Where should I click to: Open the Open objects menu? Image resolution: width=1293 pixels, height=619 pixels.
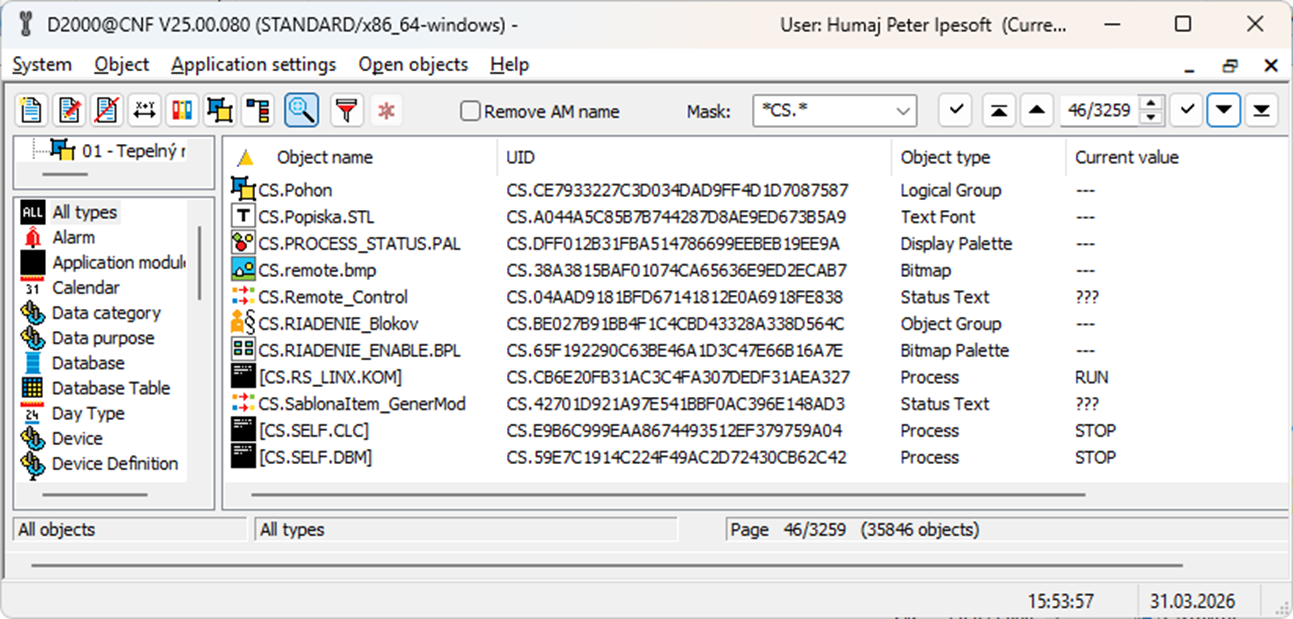[x=413, y=65]
